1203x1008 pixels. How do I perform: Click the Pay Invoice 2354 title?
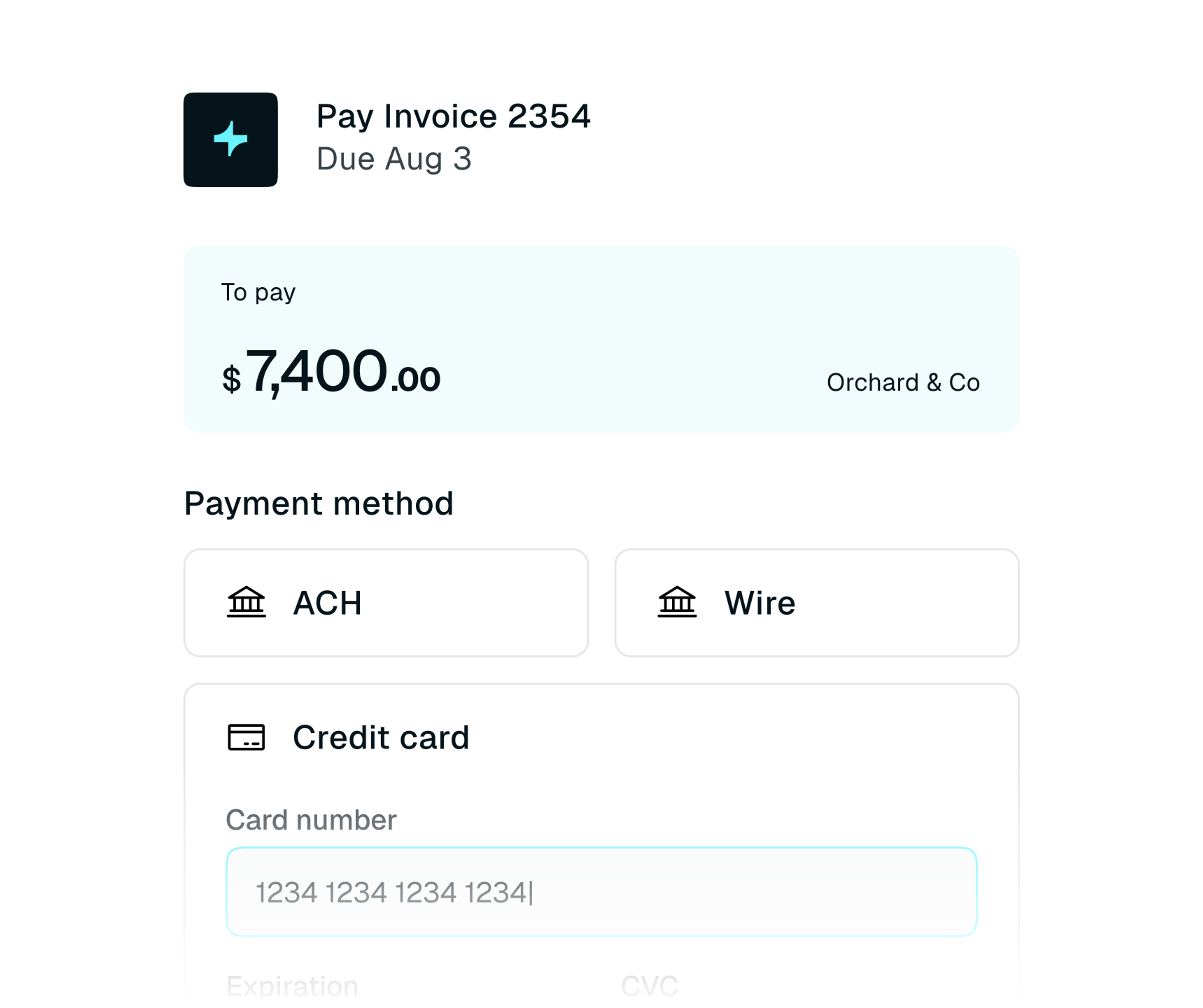coord(453,116)
